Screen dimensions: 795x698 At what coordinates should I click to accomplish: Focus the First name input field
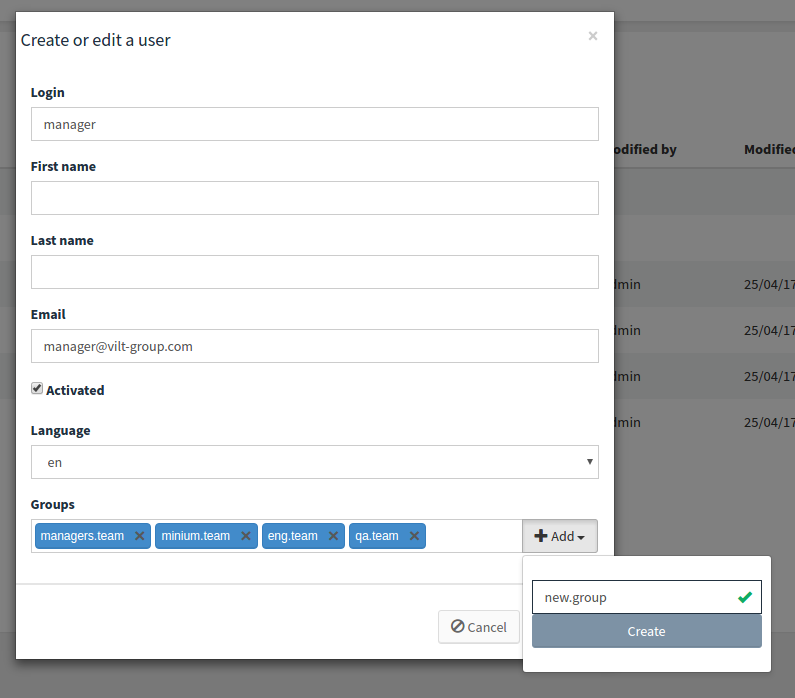(315, 198)
